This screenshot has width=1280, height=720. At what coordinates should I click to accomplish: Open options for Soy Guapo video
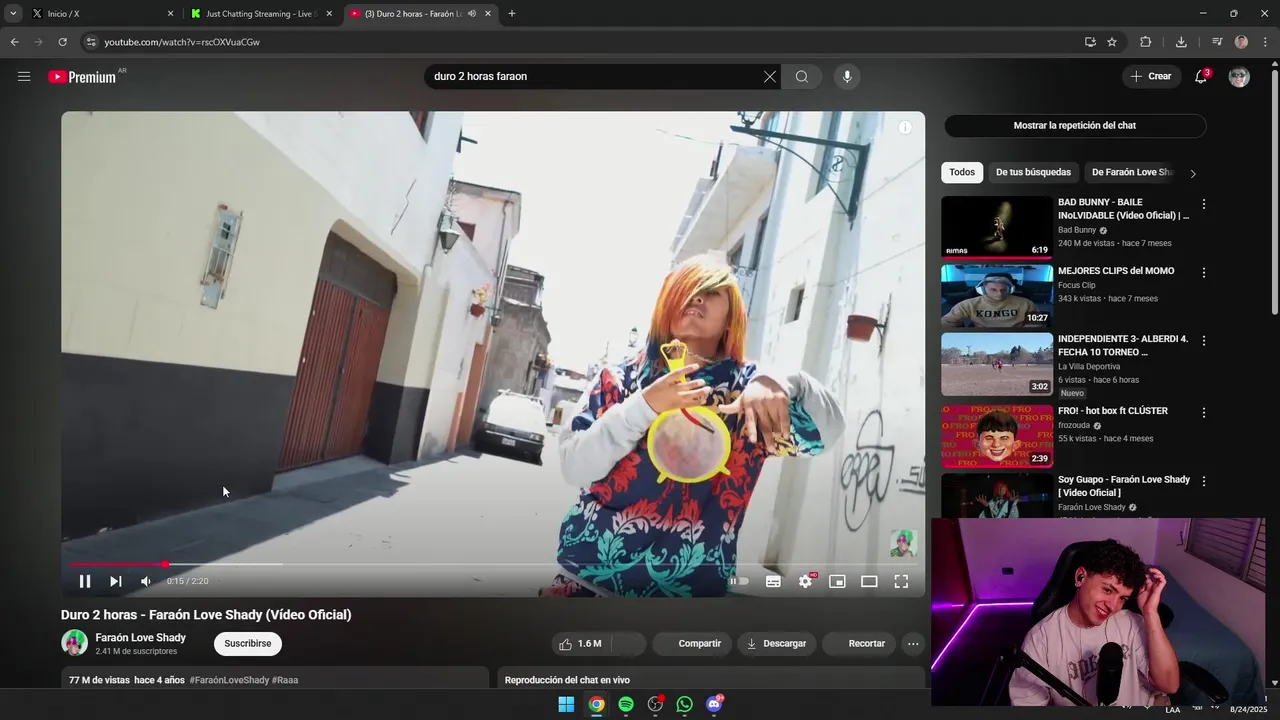1204,481
